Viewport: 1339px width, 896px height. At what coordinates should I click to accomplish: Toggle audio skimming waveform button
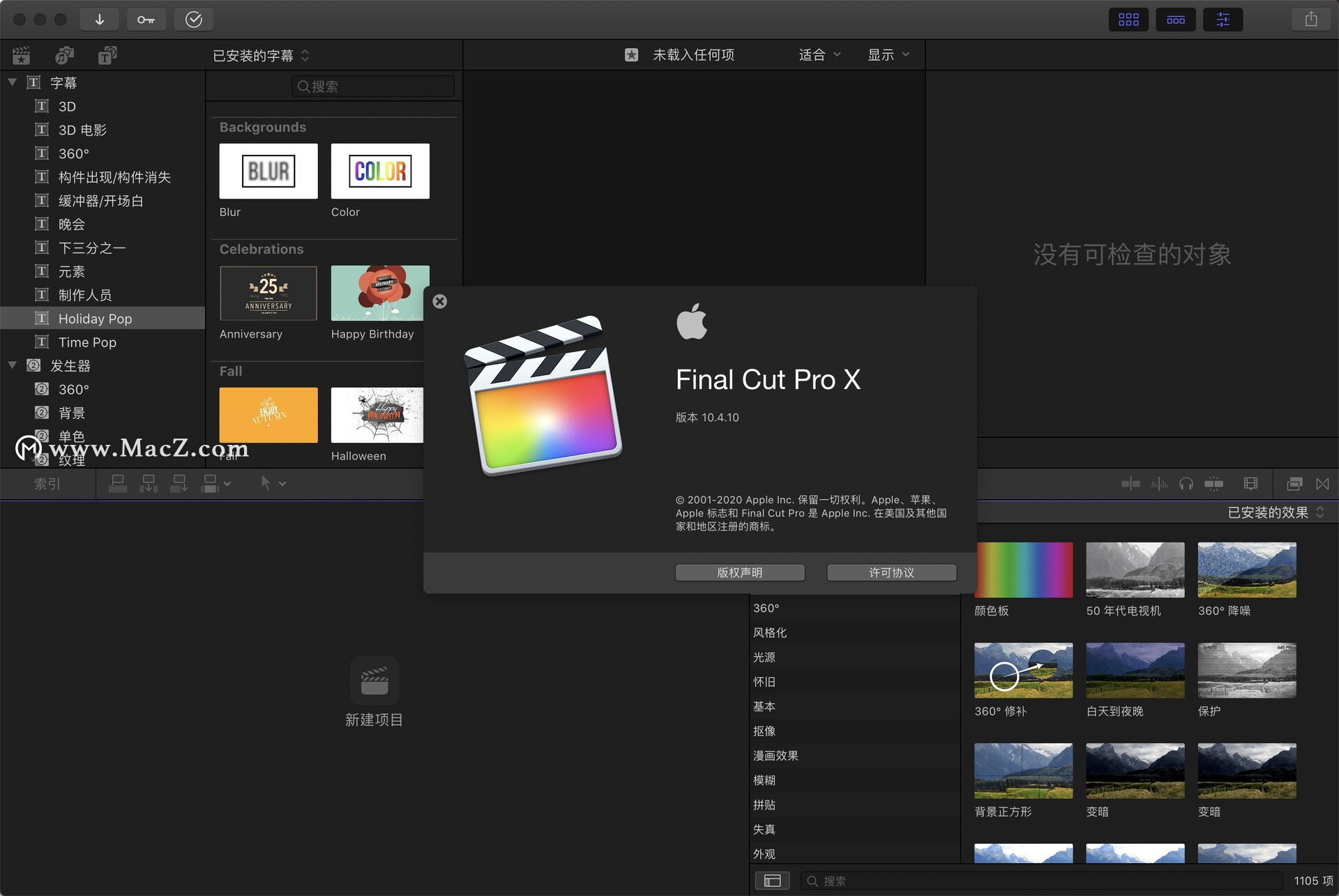tap(1159, 484)
